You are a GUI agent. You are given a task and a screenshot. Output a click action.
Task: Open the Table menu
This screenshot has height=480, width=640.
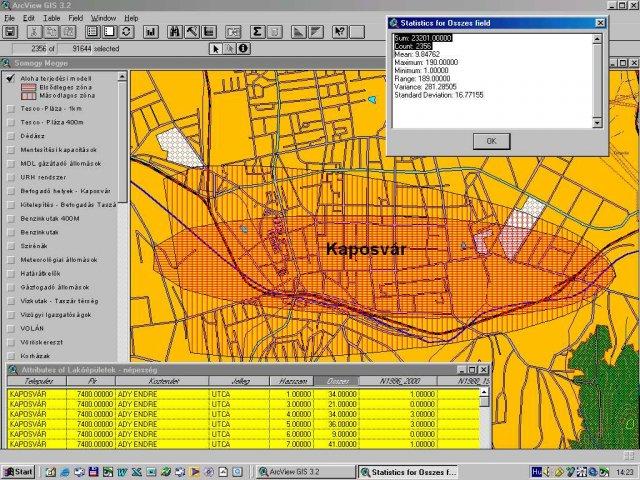tap(50, 18)
